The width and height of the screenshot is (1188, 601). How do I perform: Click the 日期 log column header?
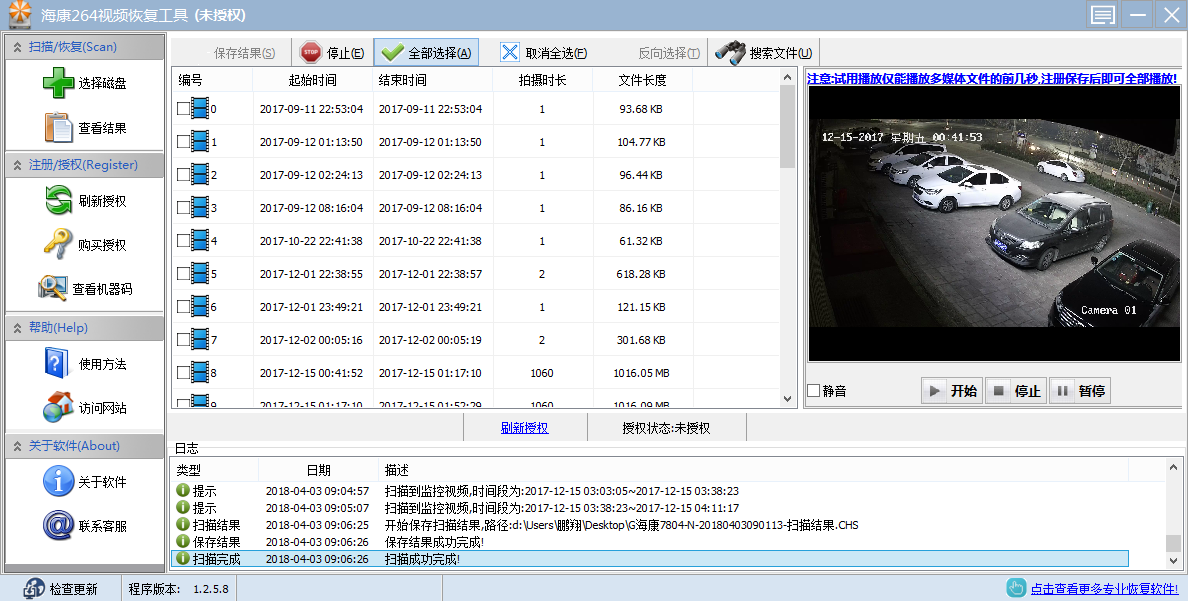pyautogui.click(x=318, y=470)
